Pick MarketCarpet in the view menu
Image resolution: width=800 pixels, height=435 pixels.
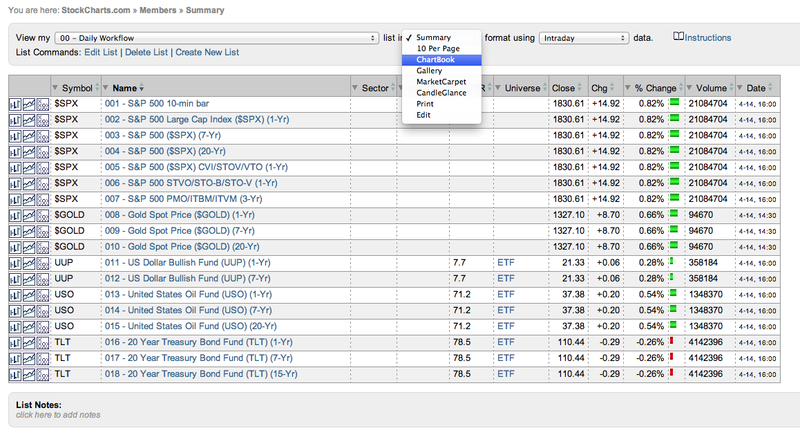click(x=441, y=82)
